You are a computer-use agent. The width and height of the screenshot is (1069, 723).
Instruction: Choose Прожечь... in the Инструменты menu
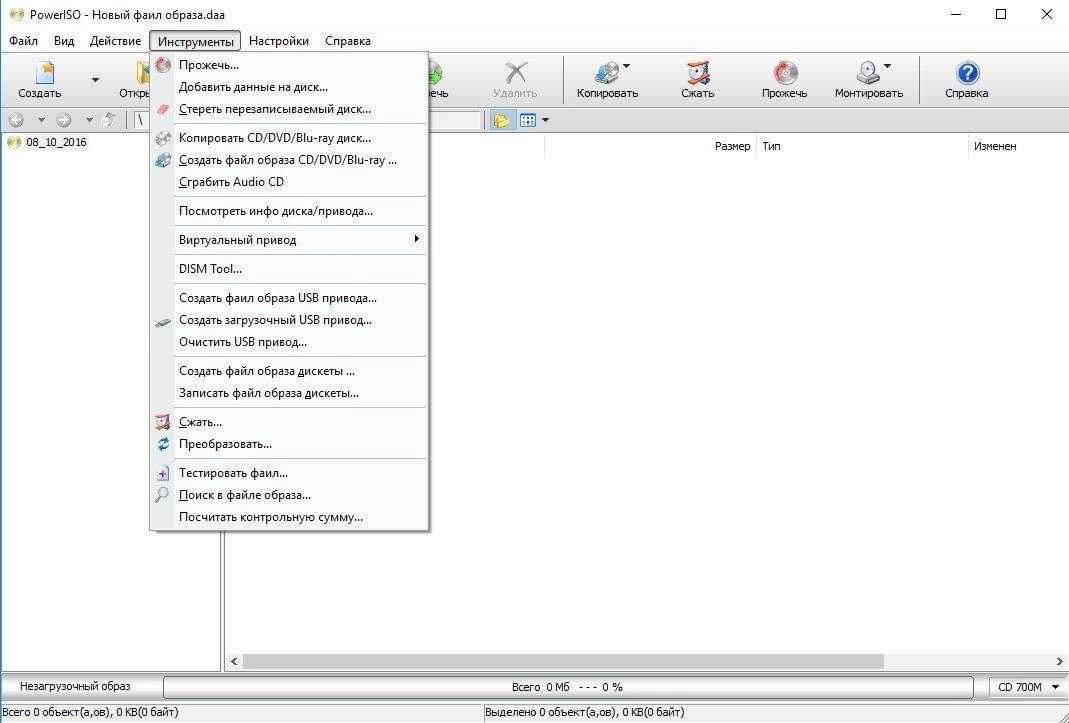coord(290,65)
